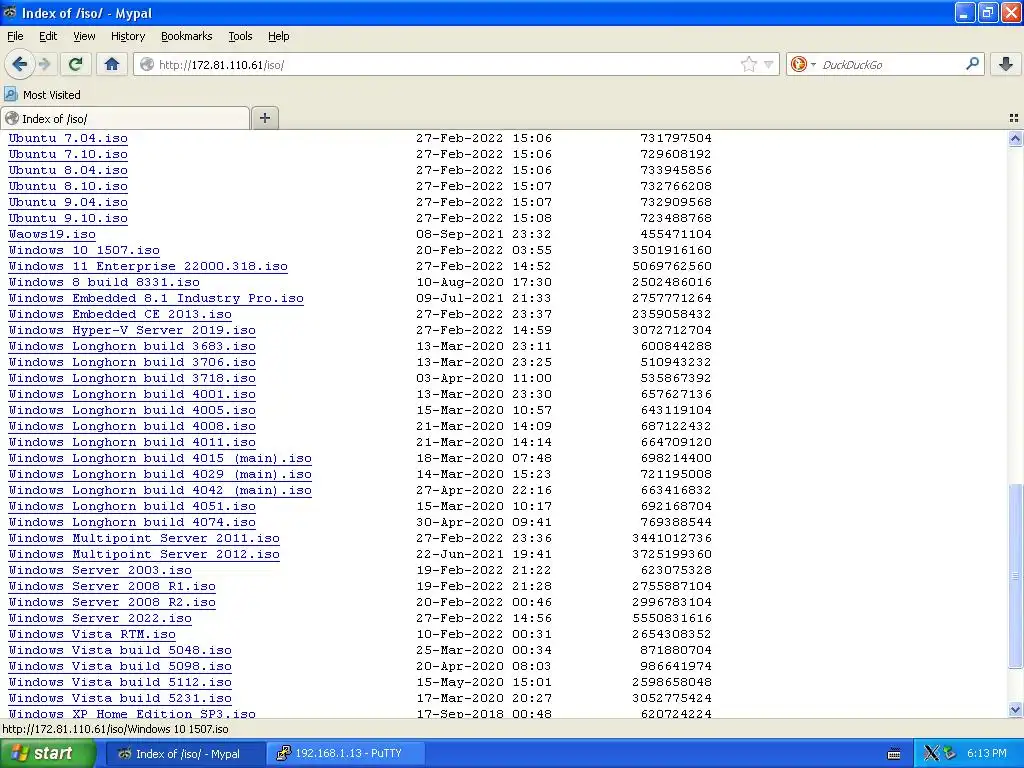Download Windows Vista RTM.iso
The height and width of the screenshot is (768, 1024).
pos(92,634)
